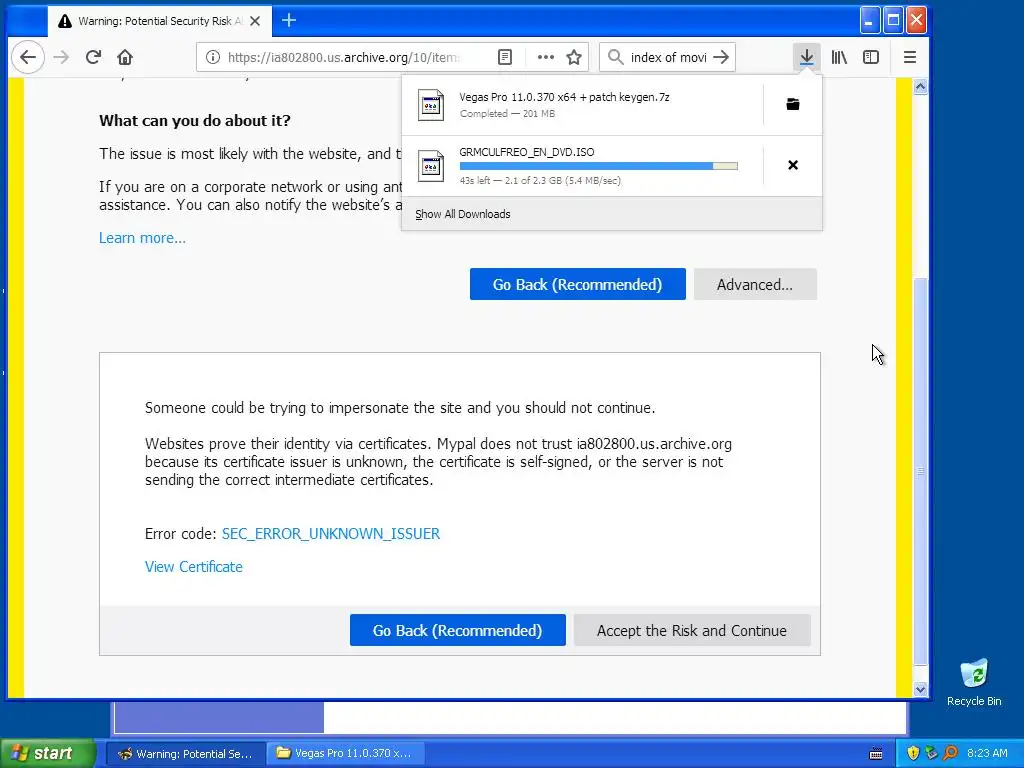This screenshot has height=768, width=1024.
Task: Click the tray magnifier icon
Action: coord(950,753)
